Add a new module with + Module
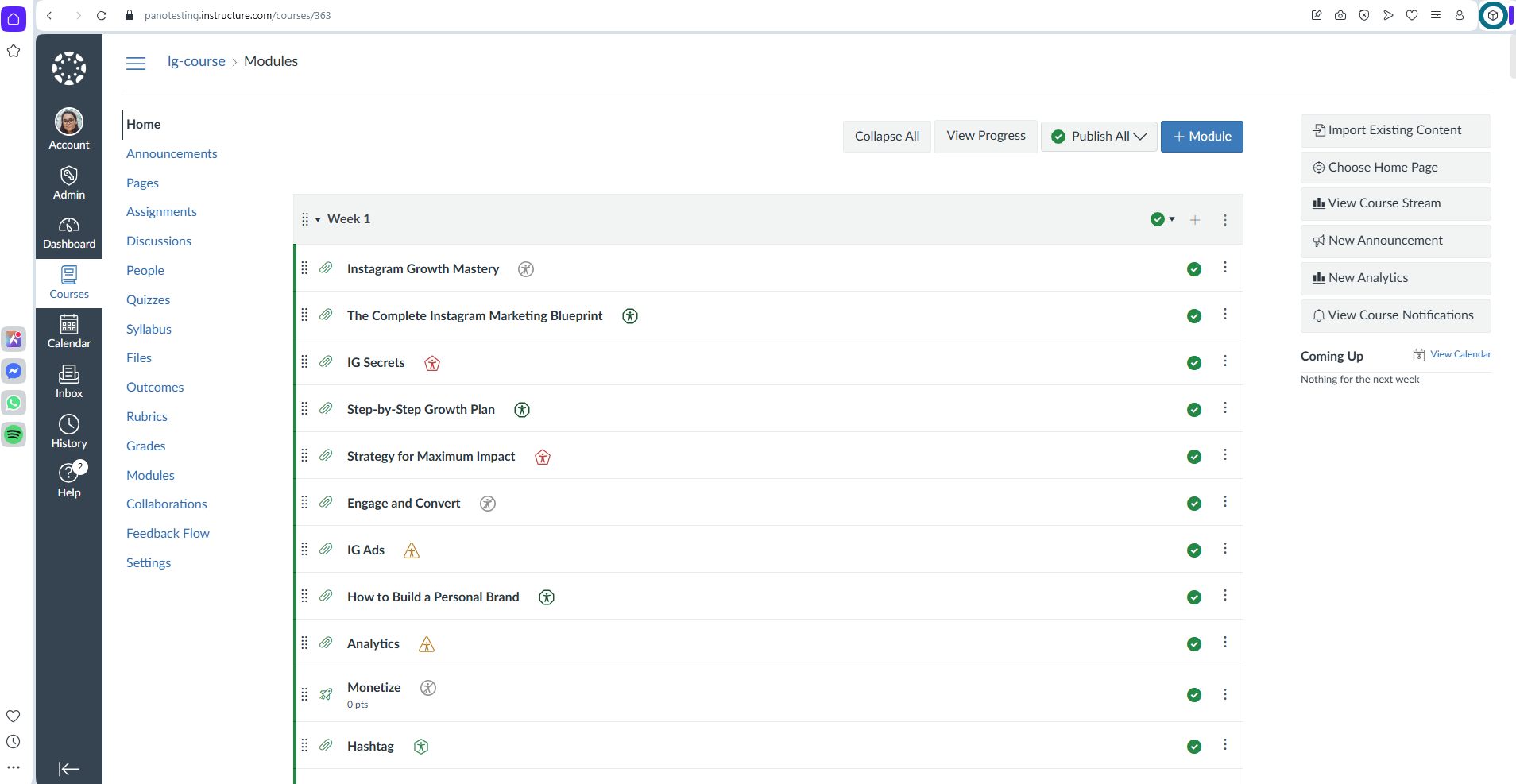 pos(1202,137)
